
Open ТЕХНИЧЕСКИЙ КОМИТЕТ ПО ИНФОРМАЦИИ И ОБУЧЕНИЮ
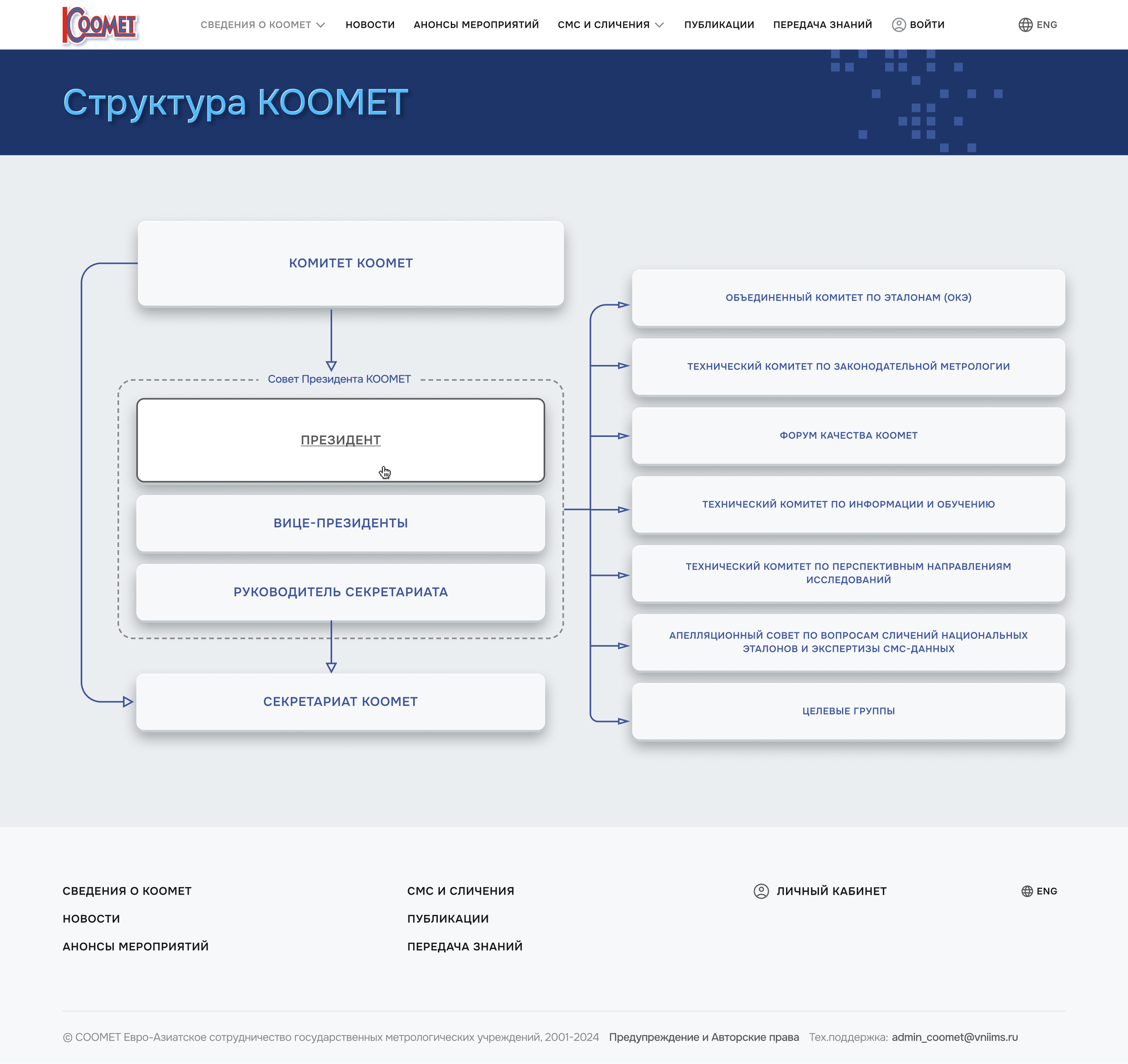(848, 504)
